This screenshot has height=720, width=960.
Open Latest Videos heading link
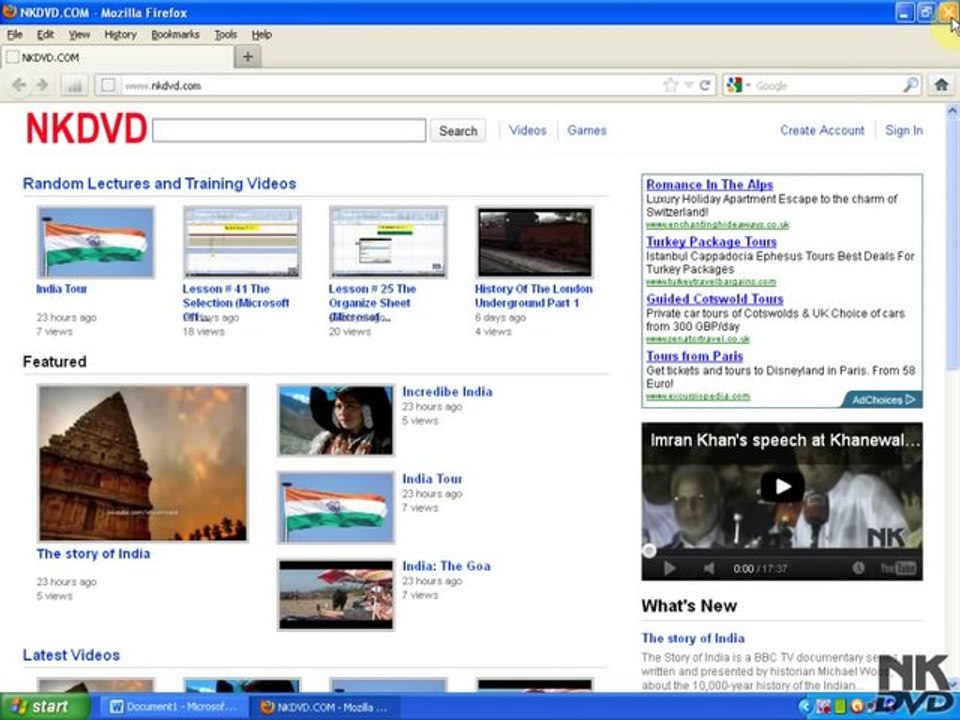pyautogui.click(x=71, y=655)
